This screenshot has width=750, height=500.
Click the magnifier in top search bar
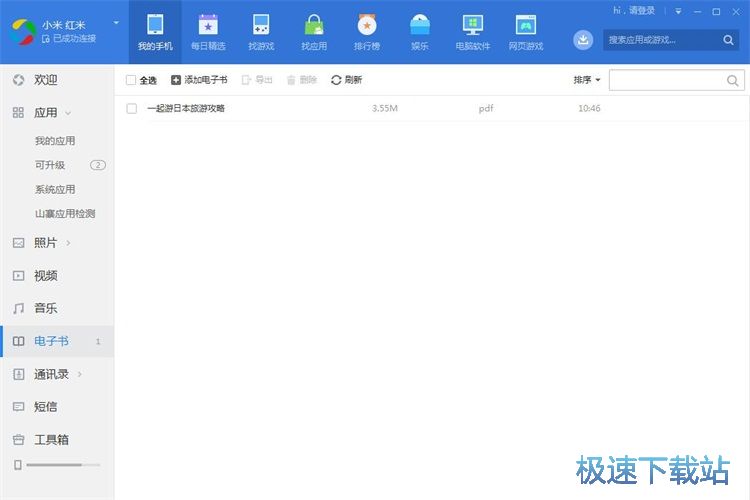pos(728,40)
